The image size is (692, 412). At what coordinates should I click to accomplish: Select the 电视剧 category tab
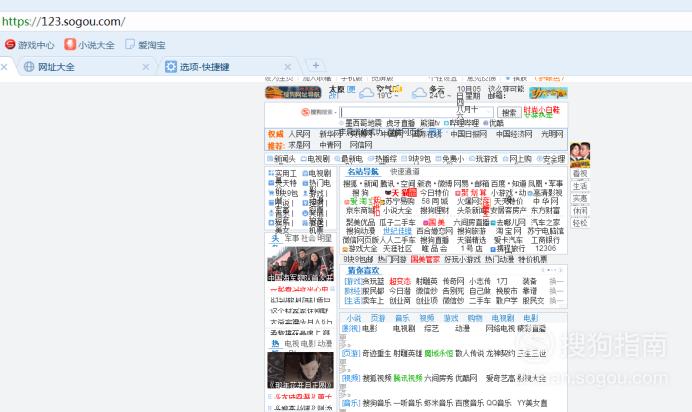tap(503, 318)
